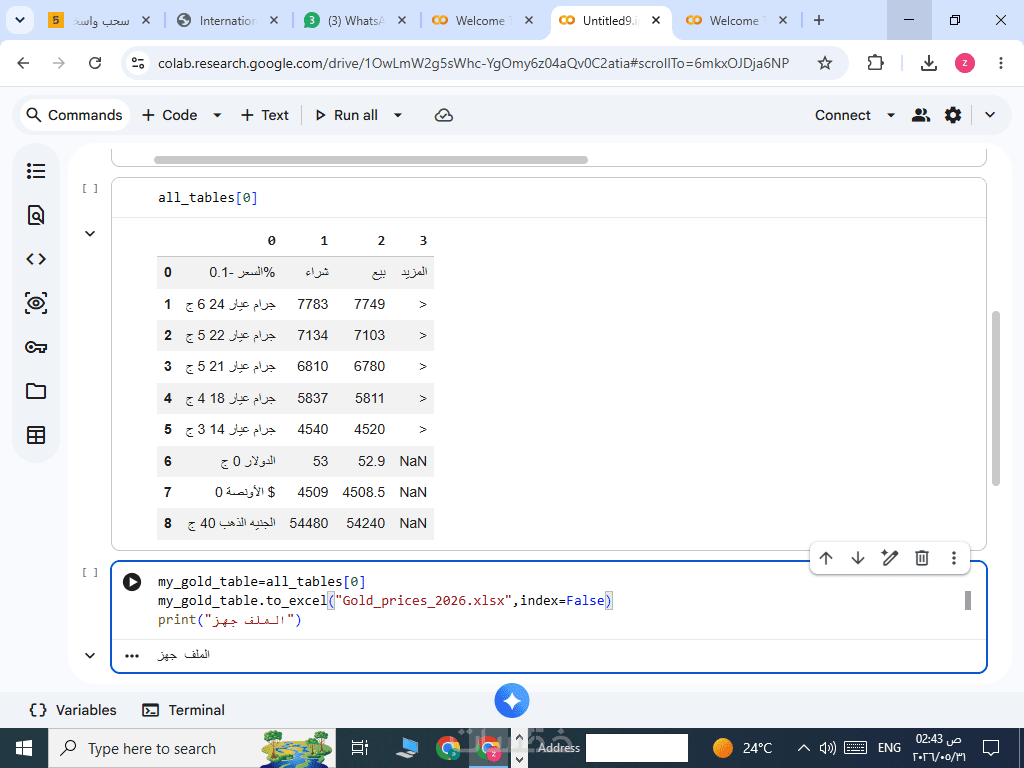This screenshot has height=768, width=1024.
Task: Click inside the all_tables[0] code cell
Action: coord(549,198)
